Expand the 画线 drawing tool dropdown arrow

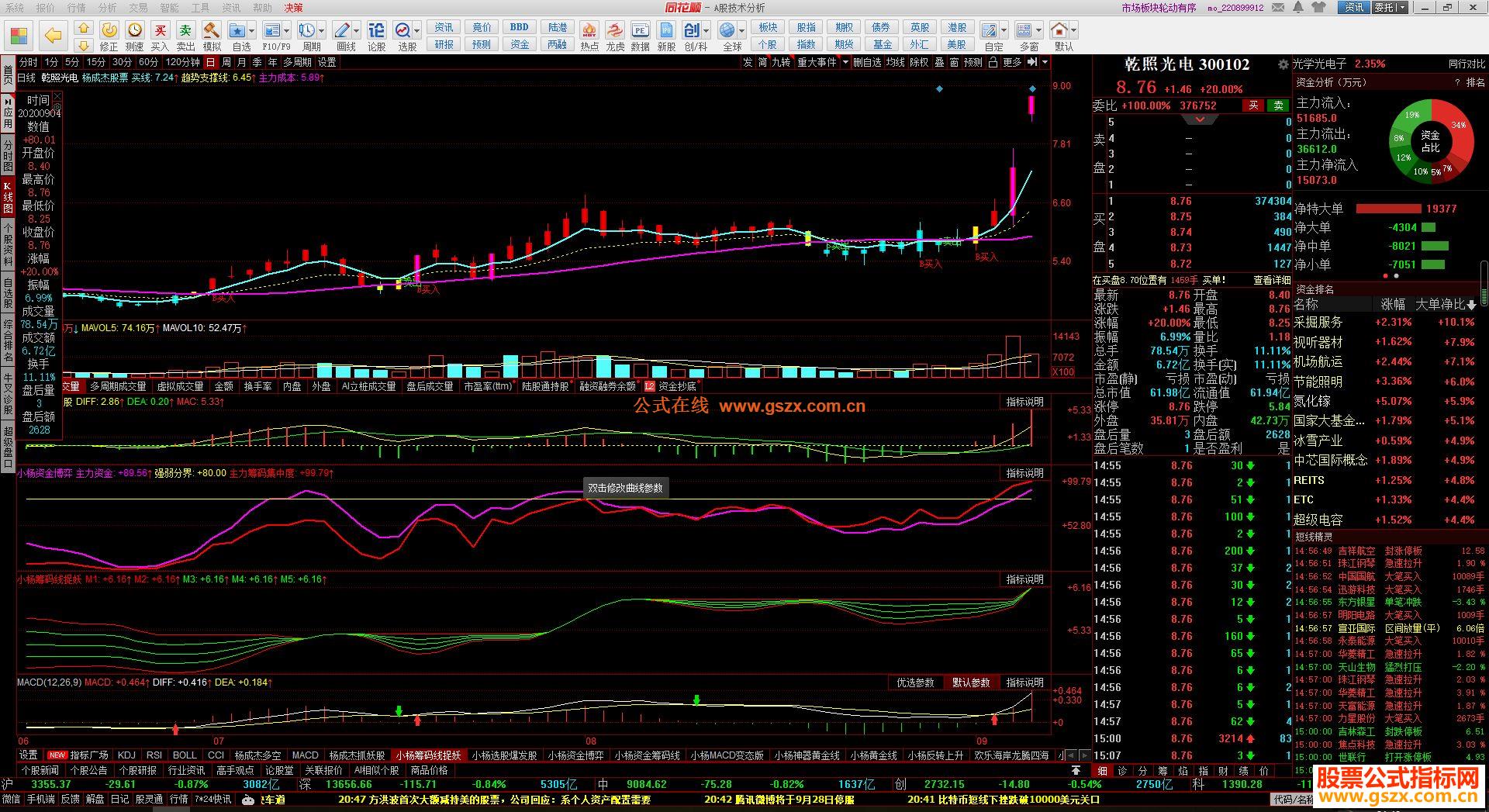(357, 31)
